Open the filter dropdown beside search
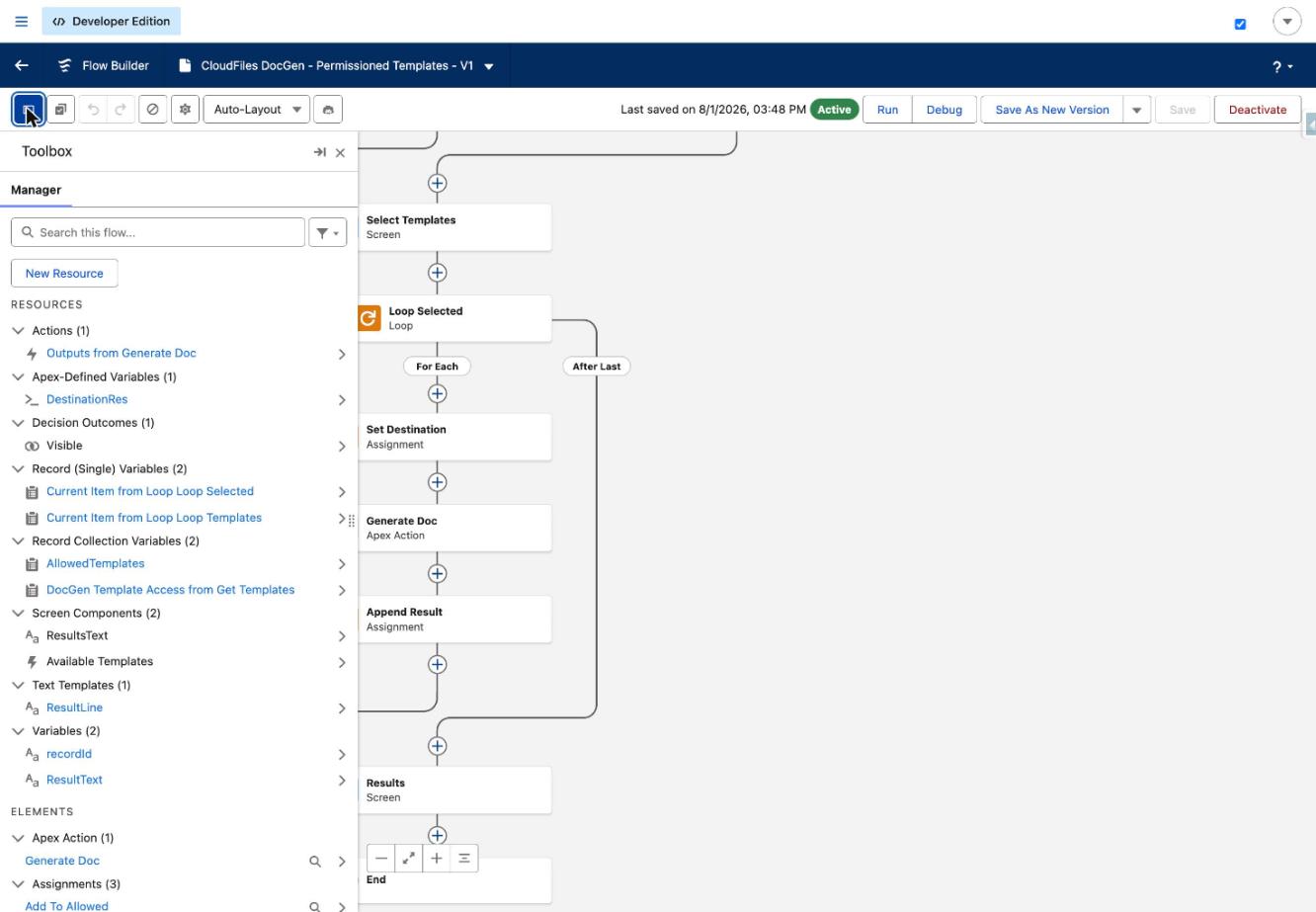 pyautogui.click(x=328, y=232)
